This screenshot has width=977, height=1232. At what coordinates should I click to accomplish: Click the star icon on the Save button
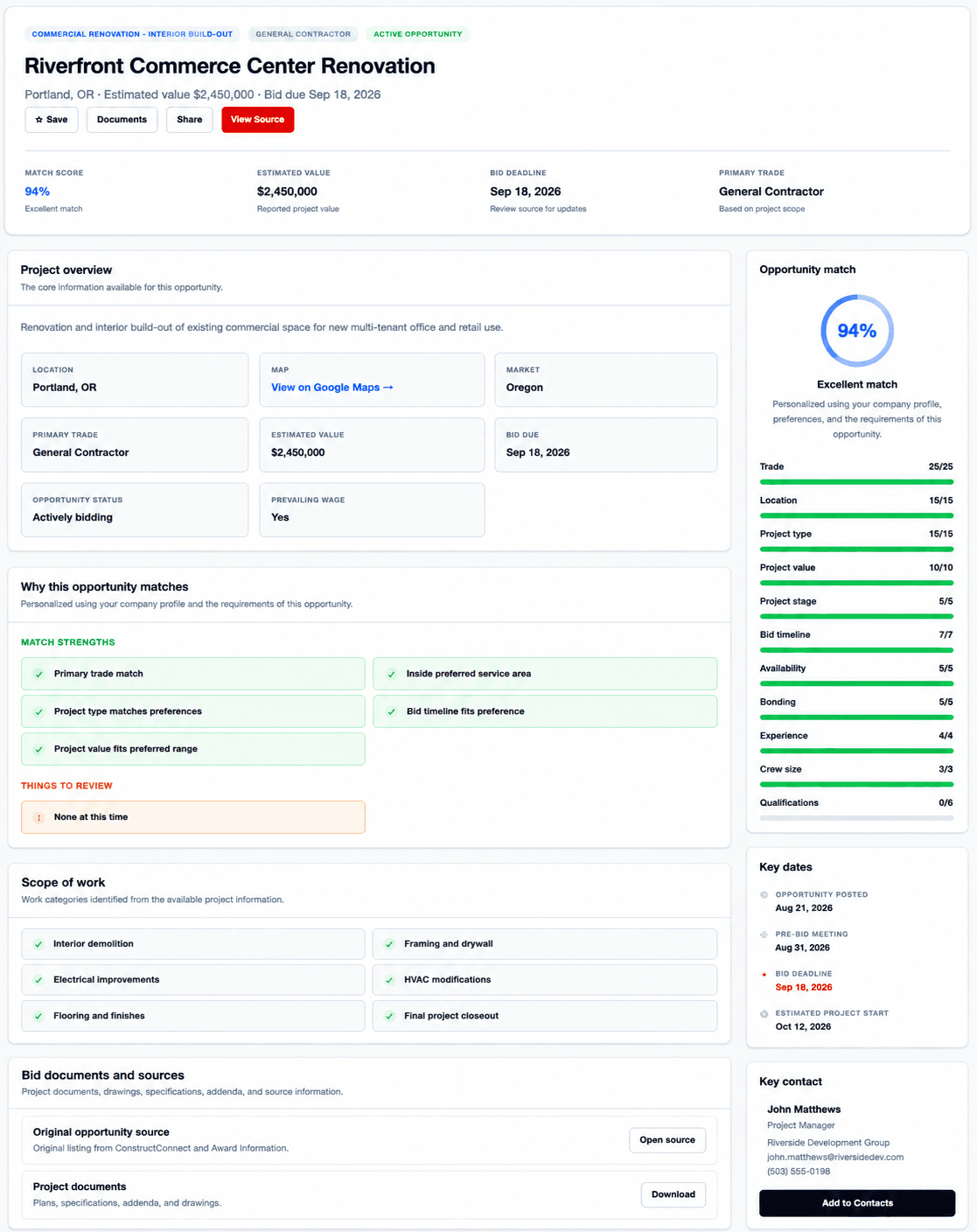tap(38, 120)
